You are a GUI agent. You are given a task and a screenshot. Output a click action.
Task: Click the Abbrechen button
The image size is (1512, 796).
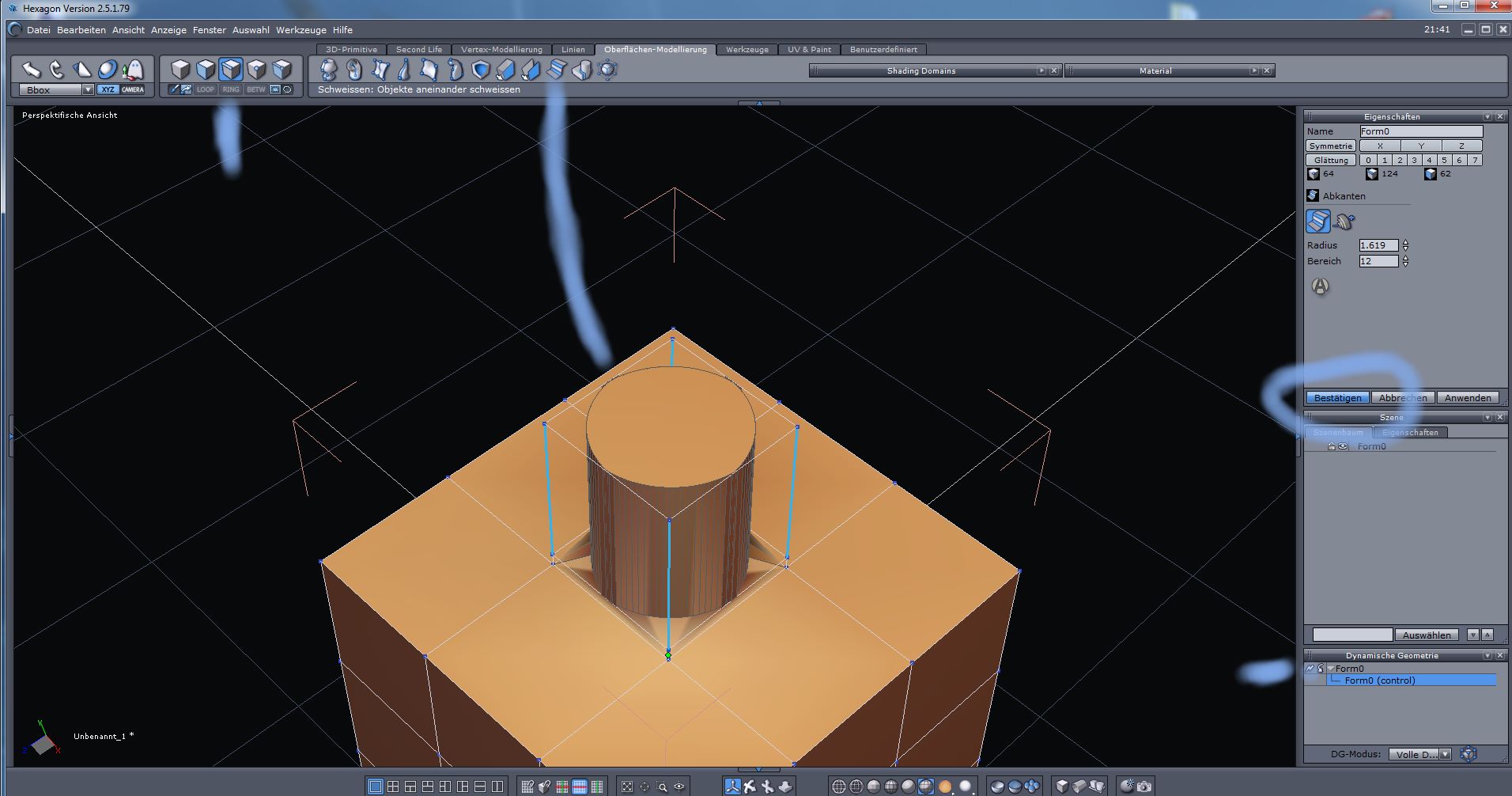(x=1403, y=398)
